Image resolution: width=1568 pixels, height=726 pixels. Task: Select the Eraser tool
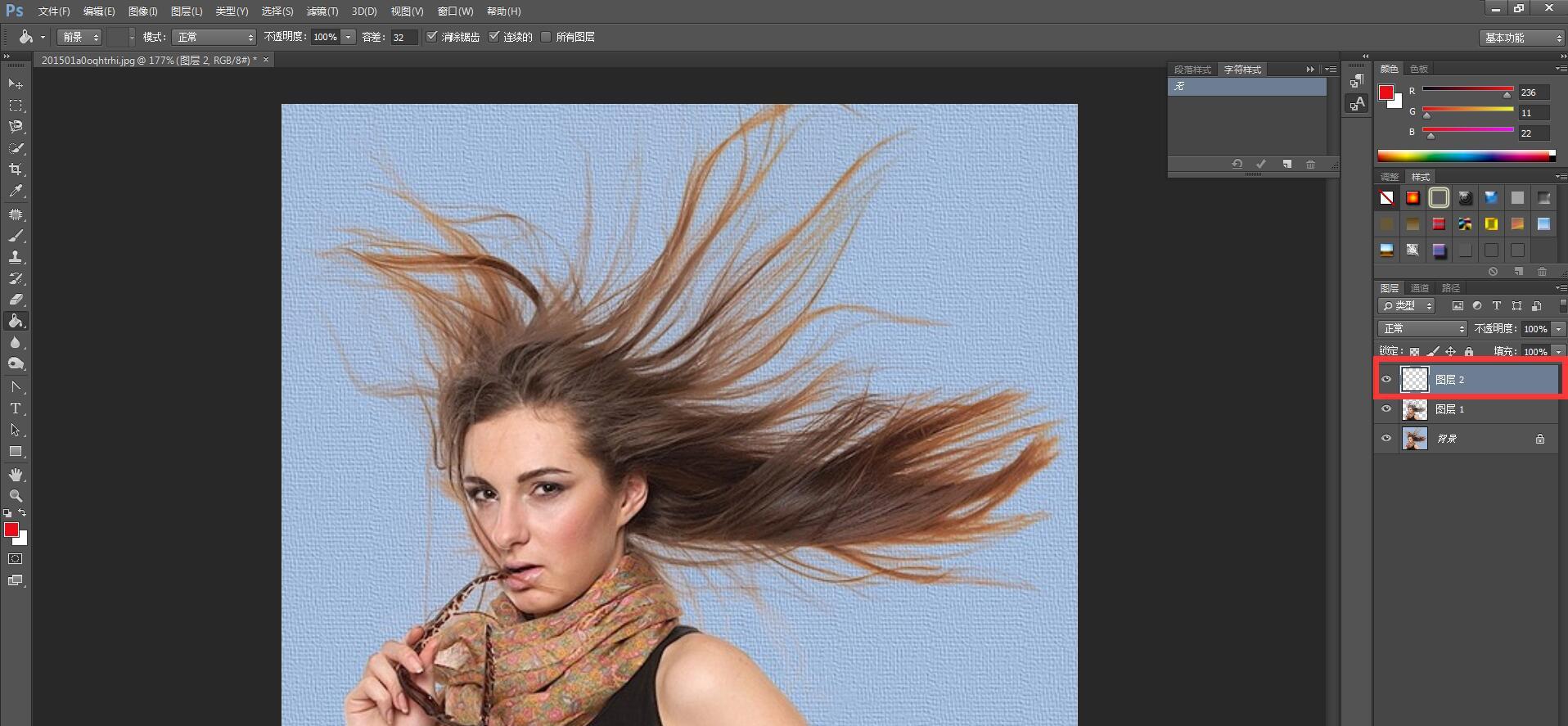click(16, 300)
